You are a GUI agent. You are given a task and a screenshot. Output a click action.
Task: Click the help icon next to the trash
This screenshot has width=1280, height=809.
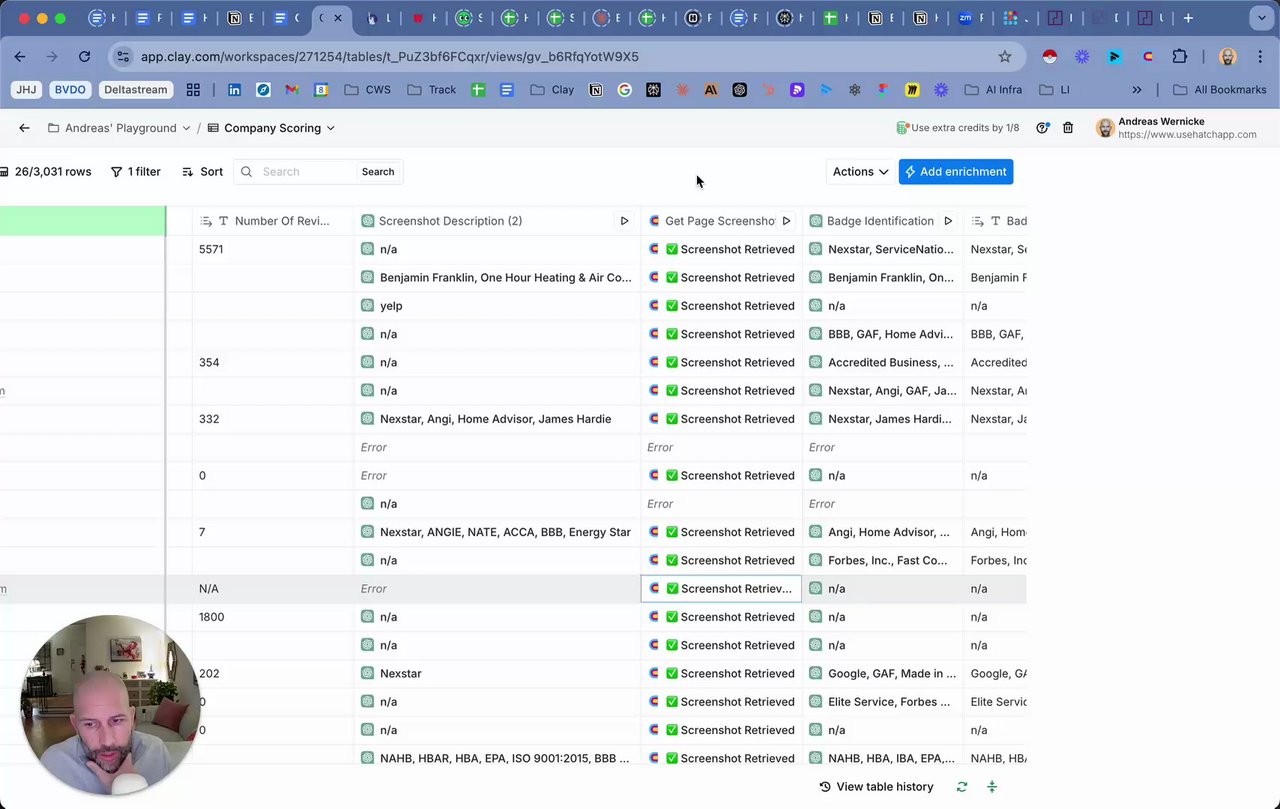pos(1042,128)
